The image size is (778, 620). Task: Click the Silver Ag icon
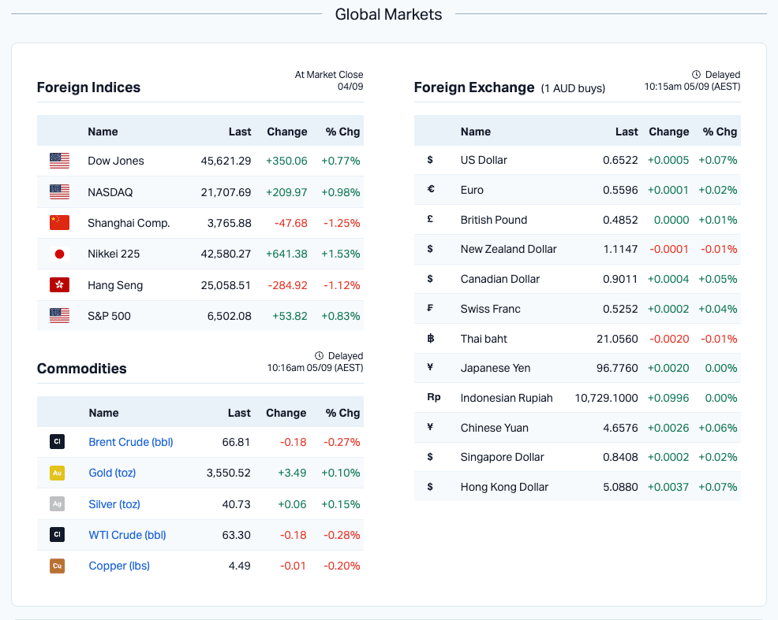[57, 504]
